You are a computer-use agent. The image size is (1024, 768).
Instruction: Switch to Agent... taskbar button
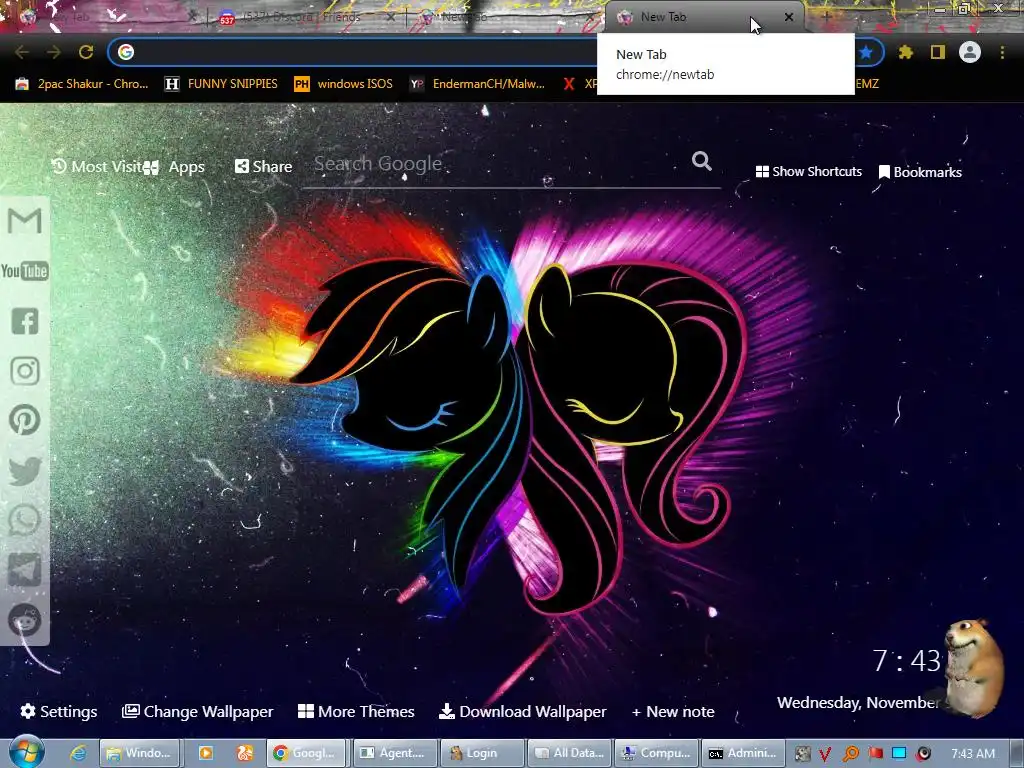click(x=394, y=753)
